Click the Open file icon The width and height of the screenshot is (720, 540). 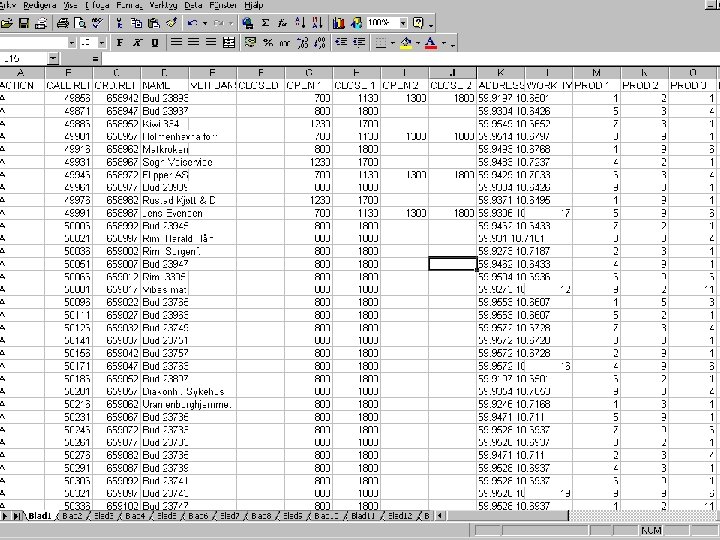tap(6, 23)
